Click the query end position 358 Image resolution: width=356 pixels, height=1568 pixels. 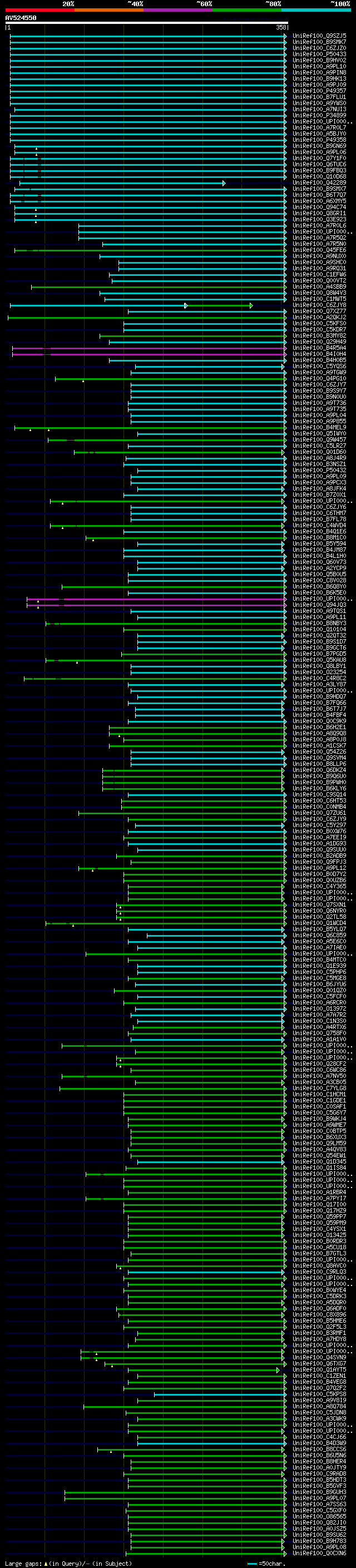(x=280, y=27)
